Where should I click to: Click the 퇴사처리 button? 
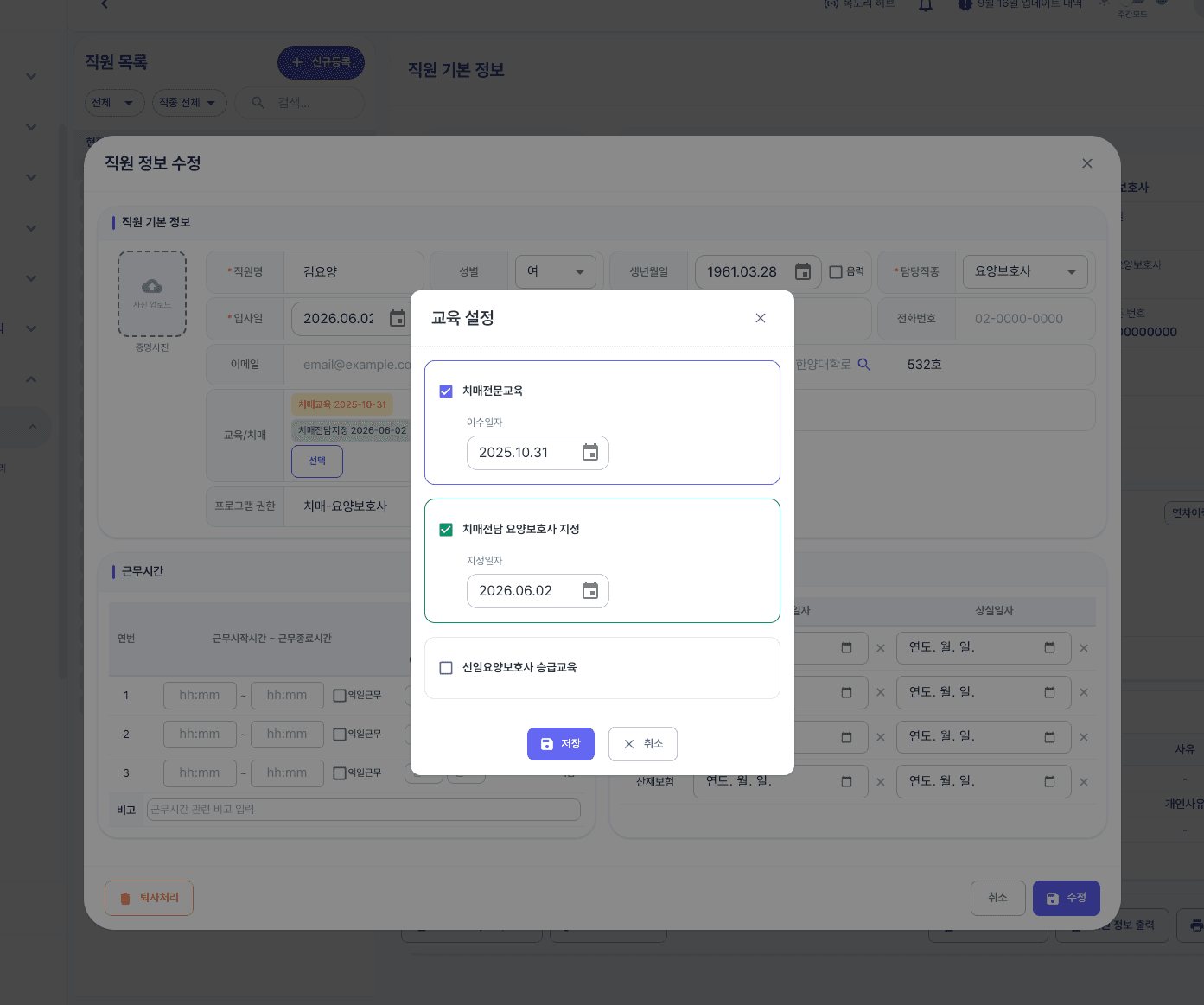pos(149,899)
